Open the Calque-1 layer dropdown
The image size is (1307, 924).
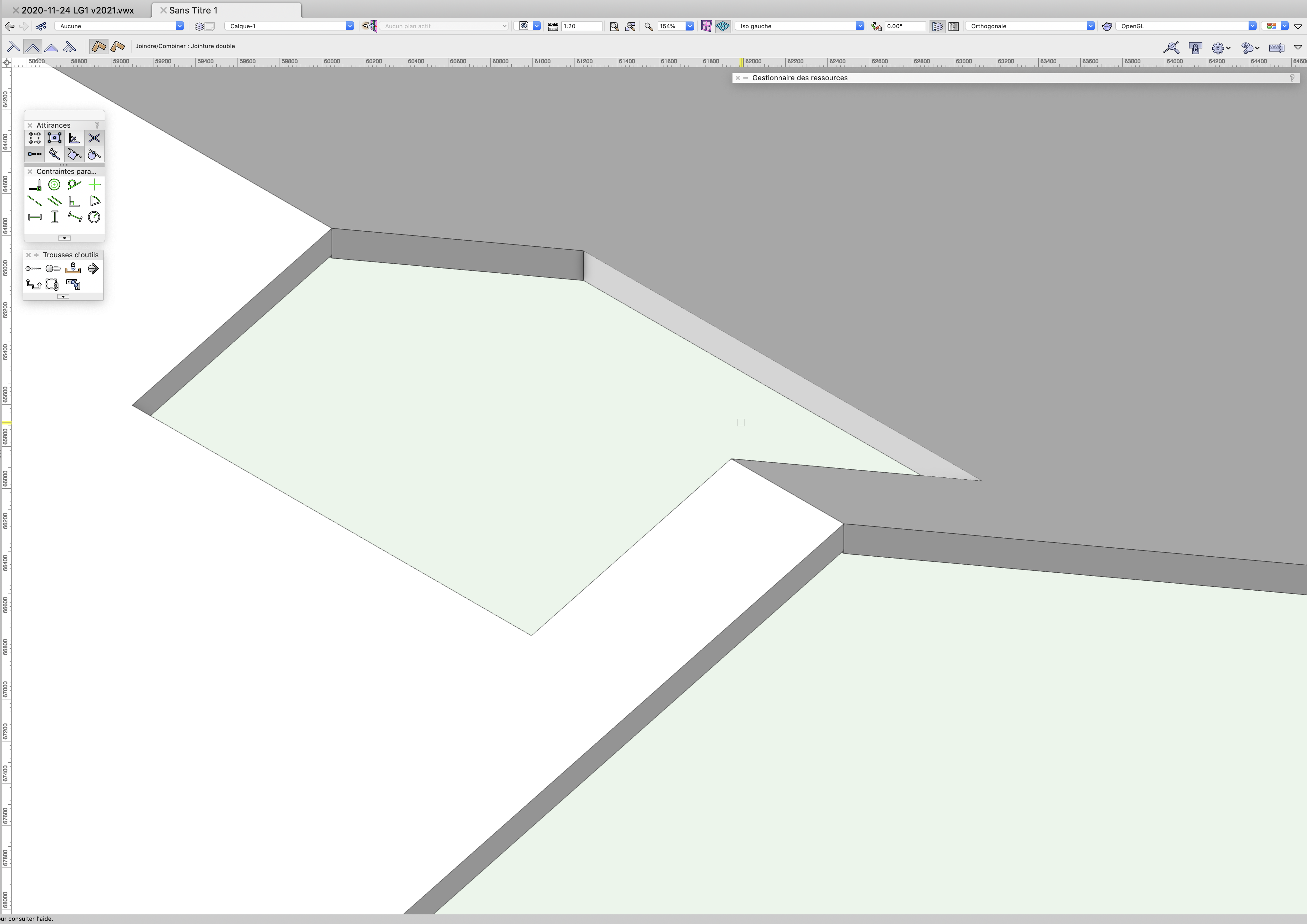[350, 26]
